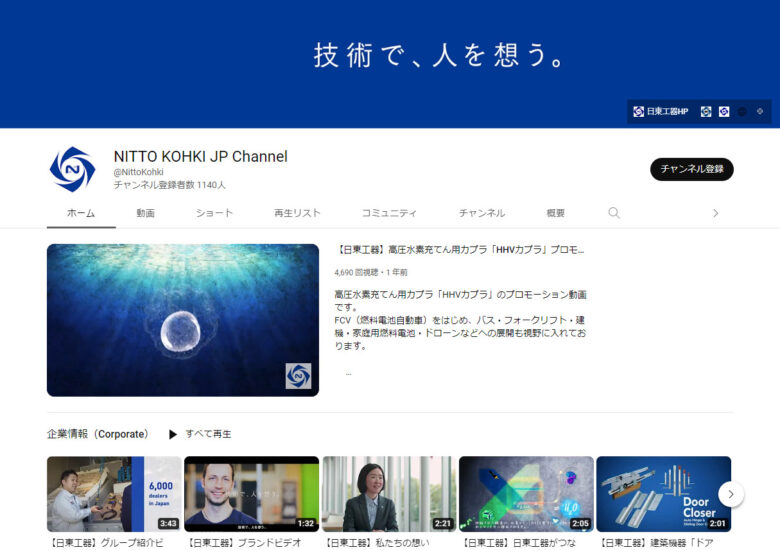Click the banner link icon with red center
Image resolution: width=780 pixels, height=550 pixels.
pyautogui.click(x=706, y=111)
